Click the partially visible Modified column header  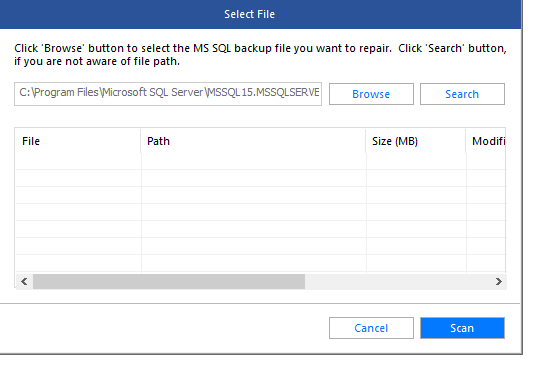[486, 141]
